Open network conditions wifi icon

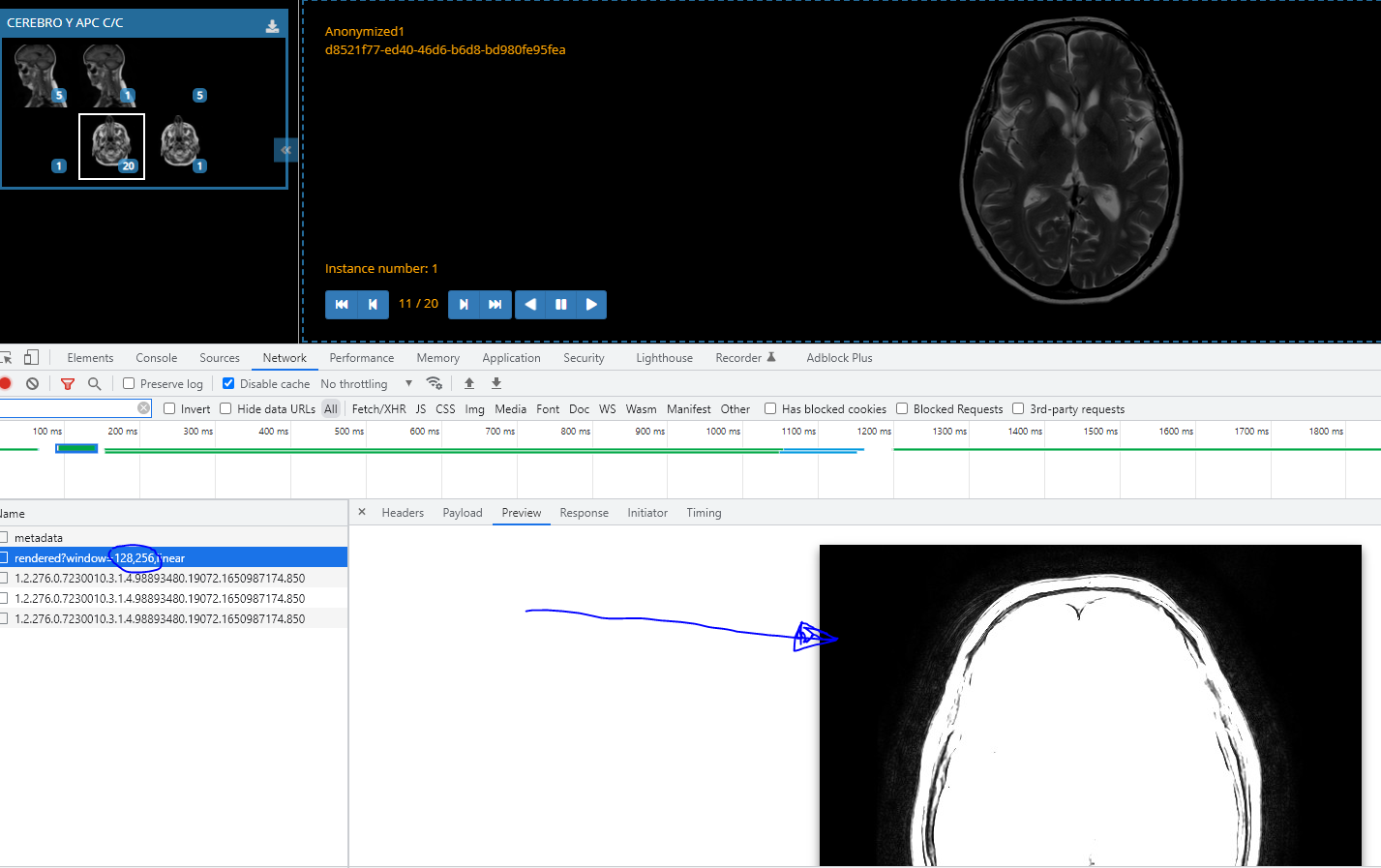(435, 383)
